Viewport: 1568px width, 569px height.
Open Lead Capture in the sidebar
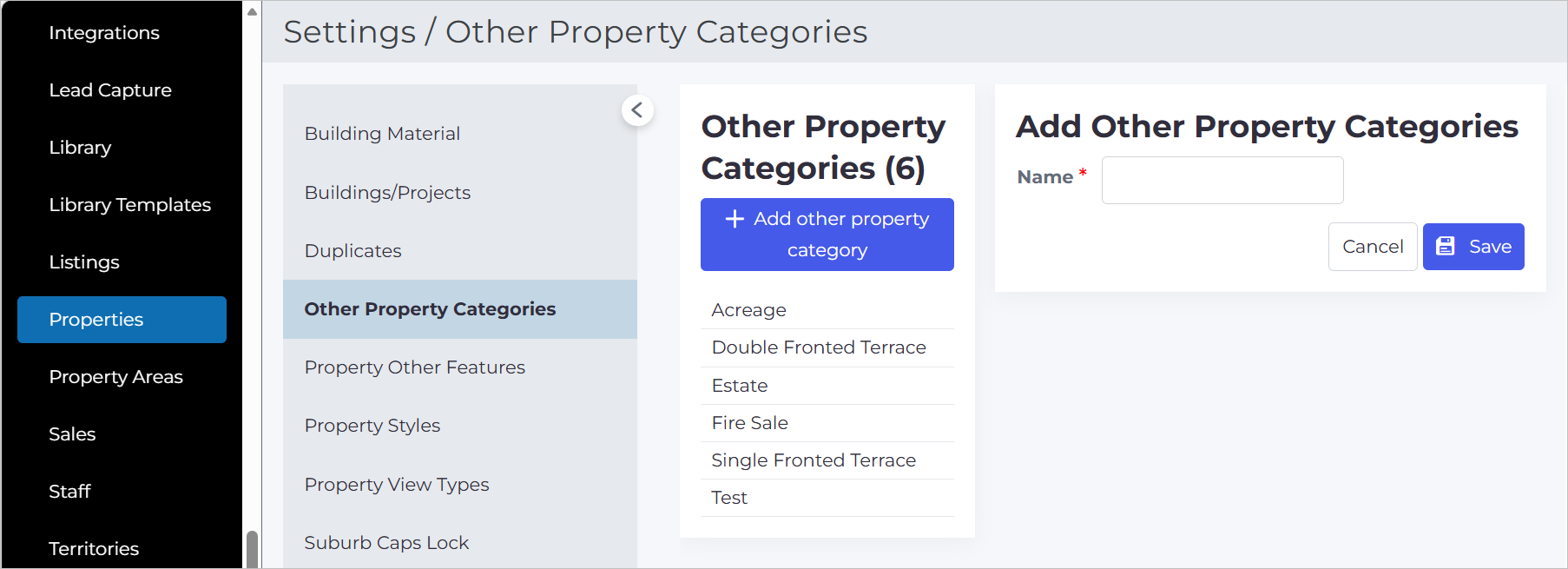(110, 90)
